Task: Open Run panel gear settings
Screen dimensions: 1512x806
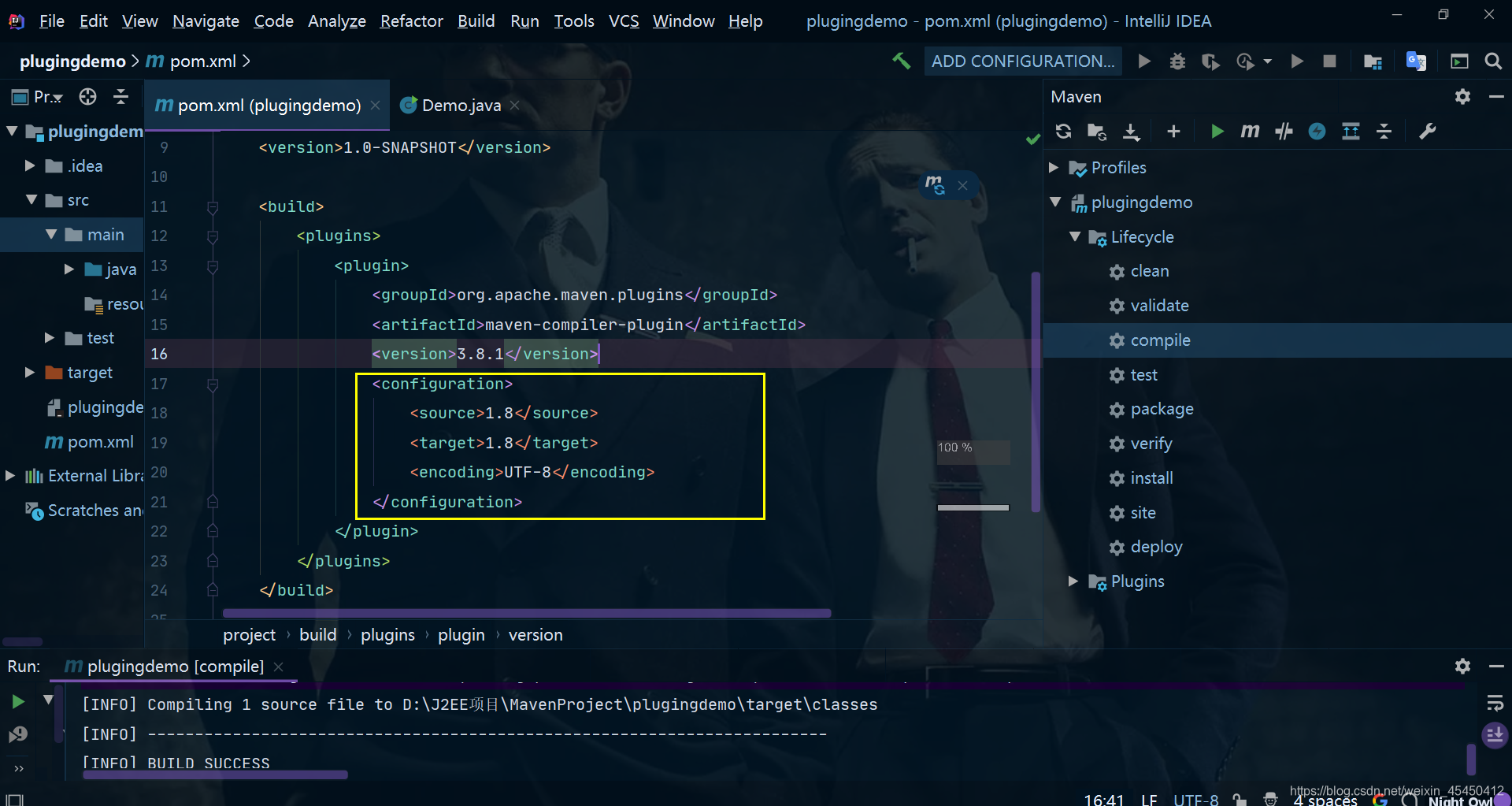Action: click(x=1462, y=666)
